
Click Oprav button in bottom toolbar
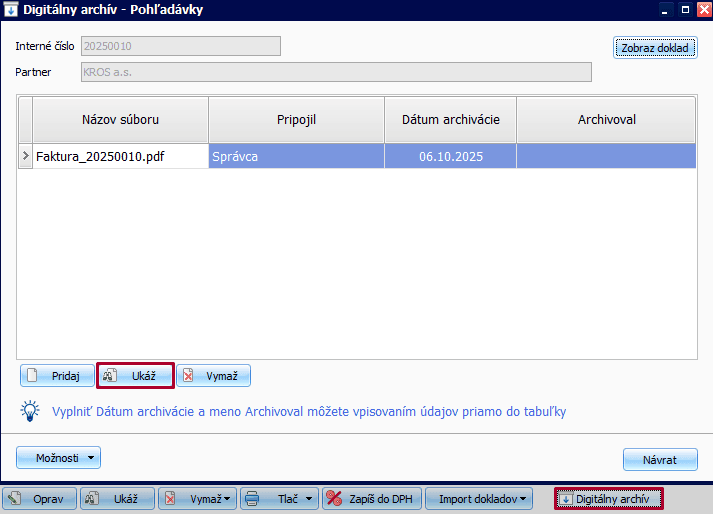(40, 498)
